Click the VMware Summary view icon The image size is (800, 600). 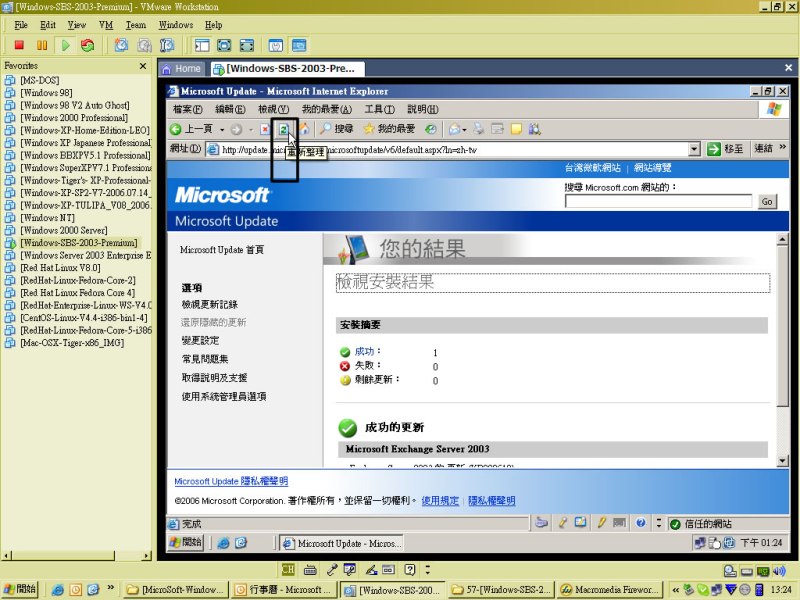pyautogui.click(x=276, y=45)
